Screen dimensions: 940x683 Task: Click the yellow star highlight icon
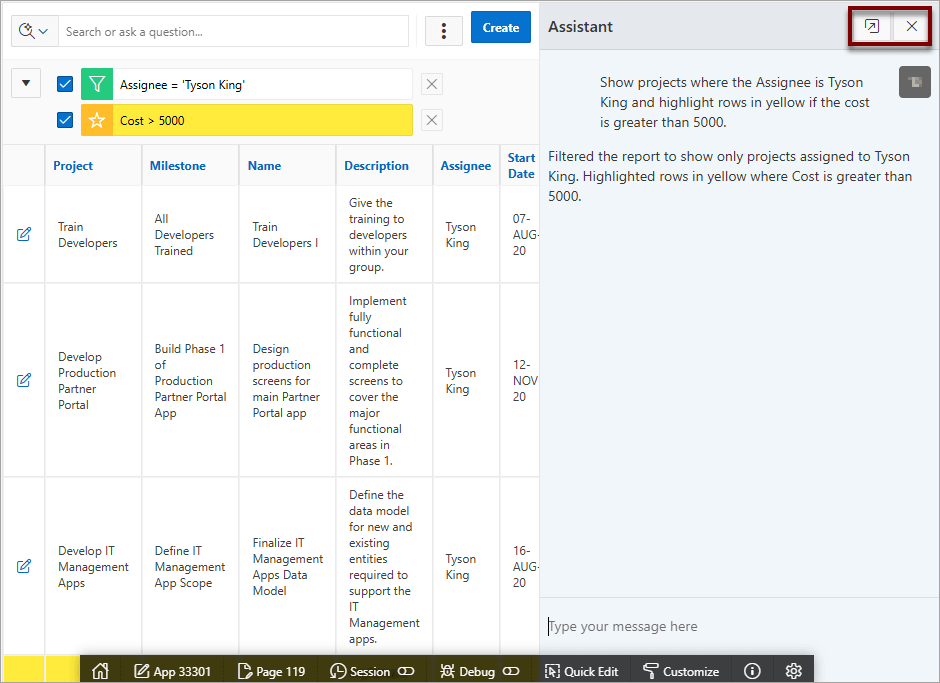[97, 121]
